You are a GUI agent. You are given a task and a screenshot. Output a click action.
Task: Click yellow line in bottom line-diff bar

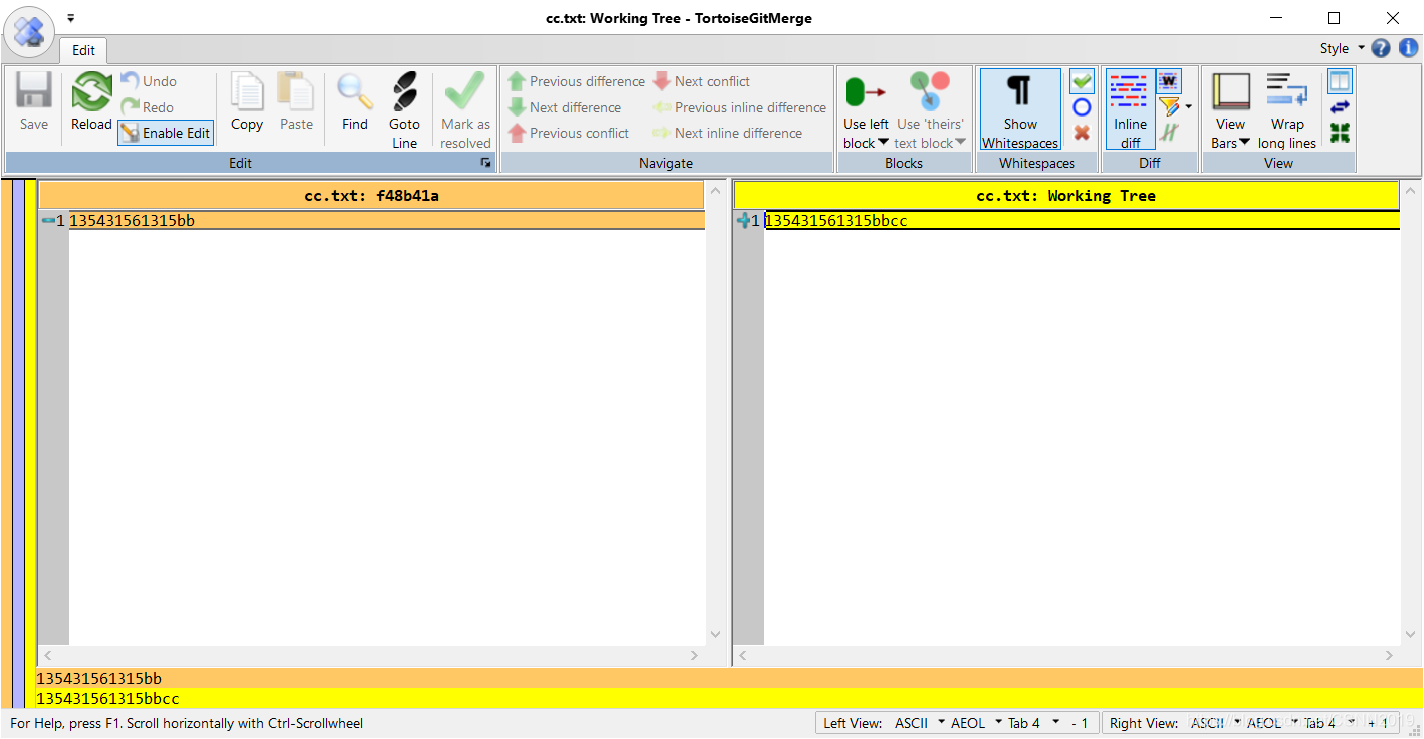(729, 698)
